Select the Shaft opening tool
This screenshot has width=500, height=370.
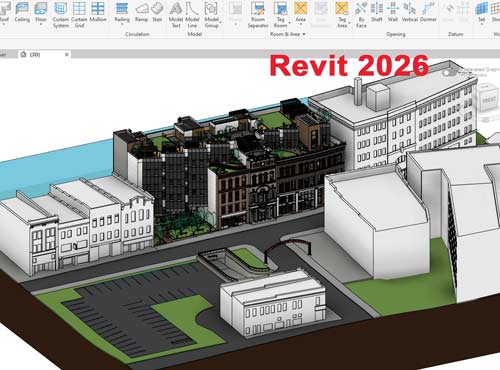(x=377, y=12)
